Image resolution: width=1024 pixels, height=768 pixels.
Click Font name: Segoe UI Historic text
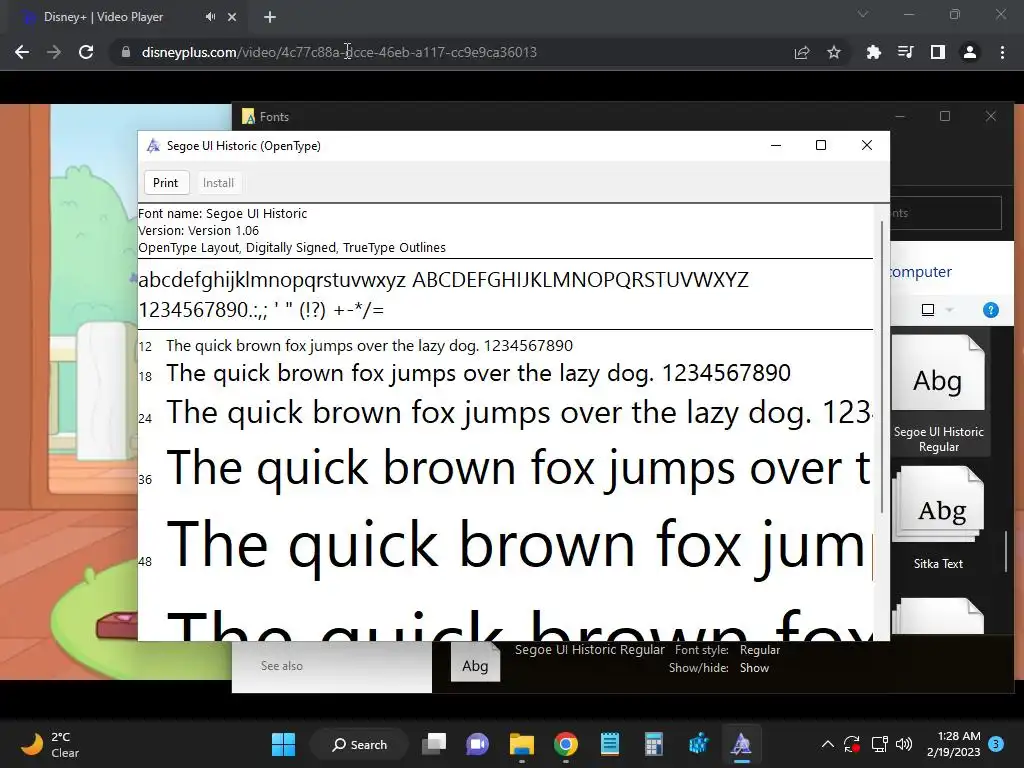coord(222,214)
